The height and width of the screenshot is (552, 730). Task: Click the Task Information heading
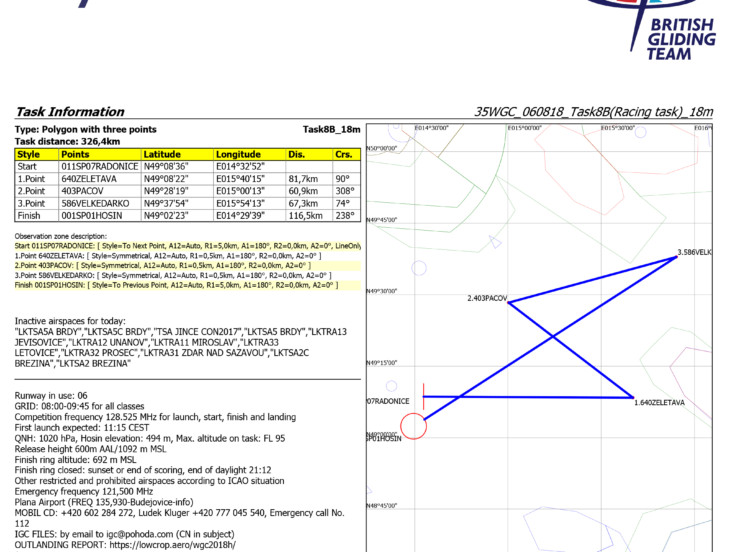(x=69, y=112)
